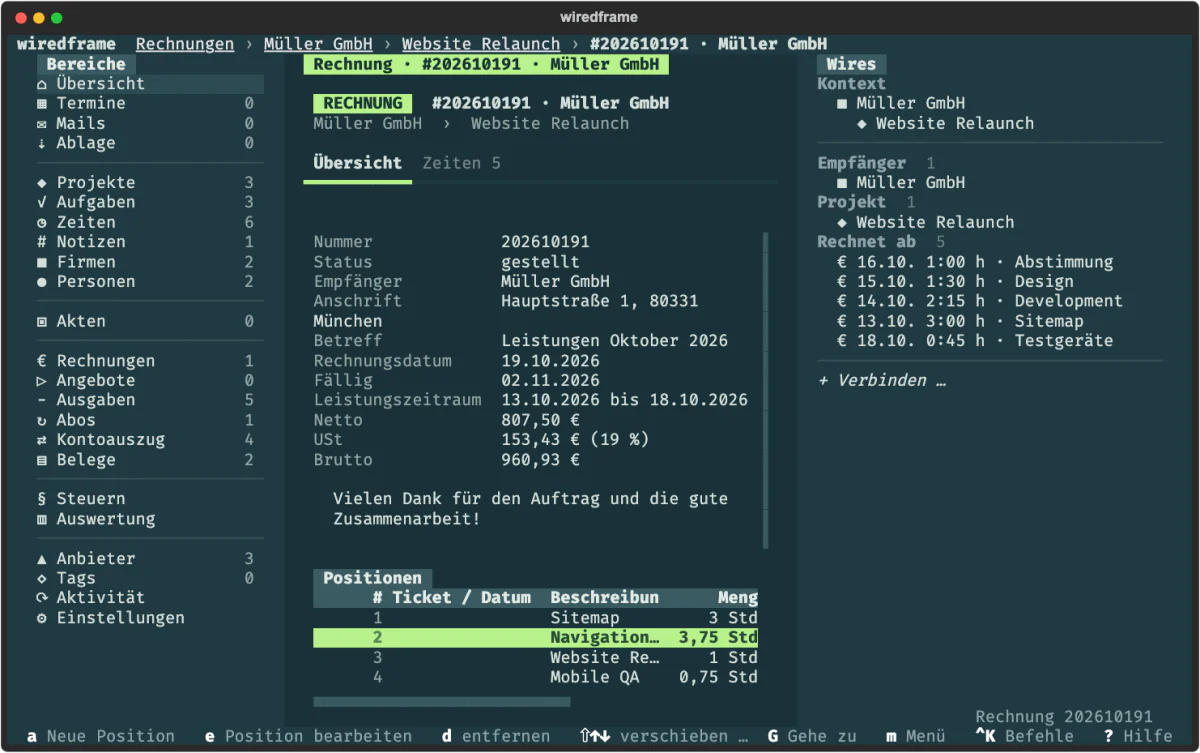The image size is (1200, 753).
Task: Click 'Hilfe' in the footer bar
Action: click(x=1139, y=736)
